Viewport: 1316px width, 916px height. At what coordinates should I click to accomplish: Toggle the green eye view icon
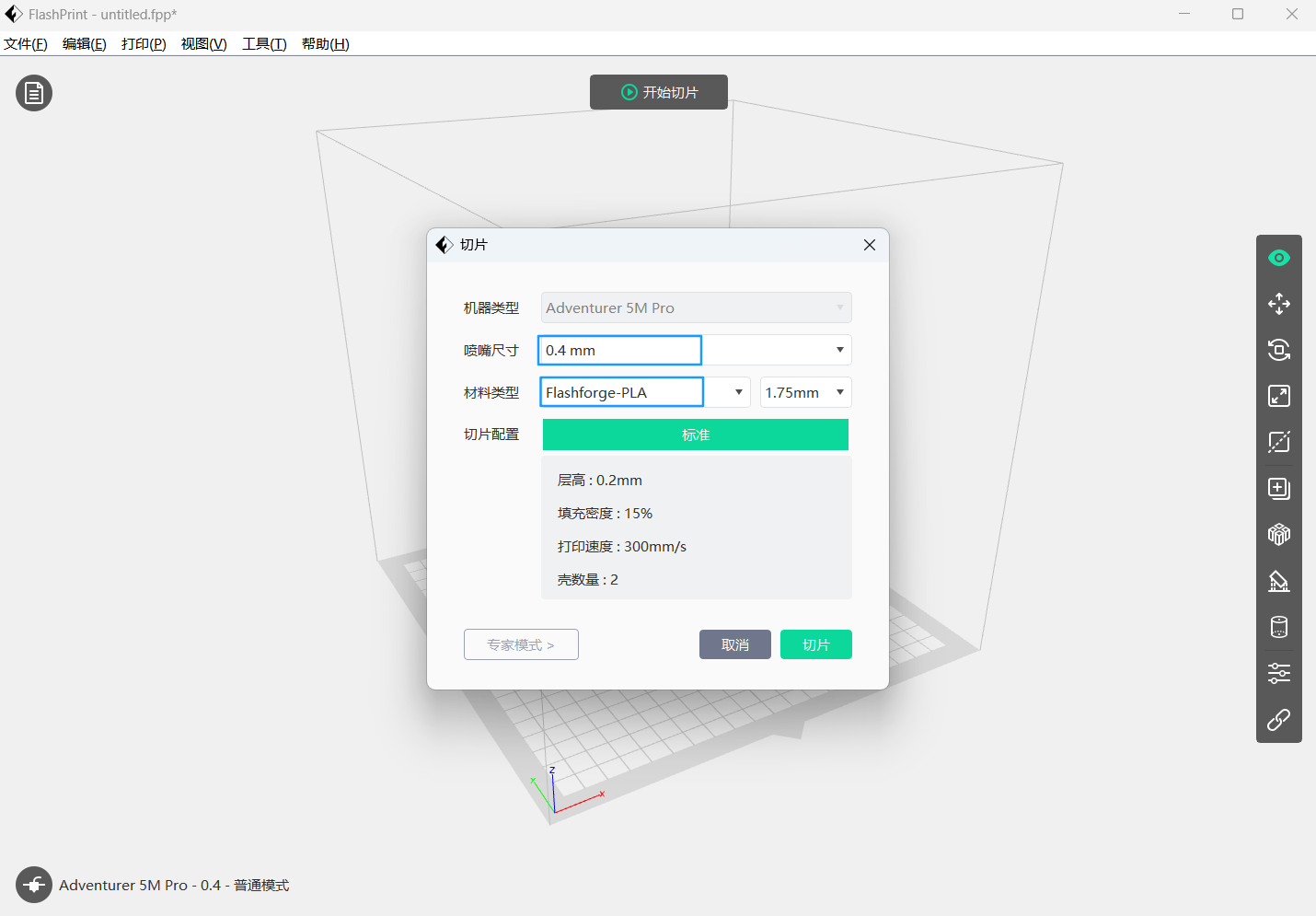(x=1278, y=258)
